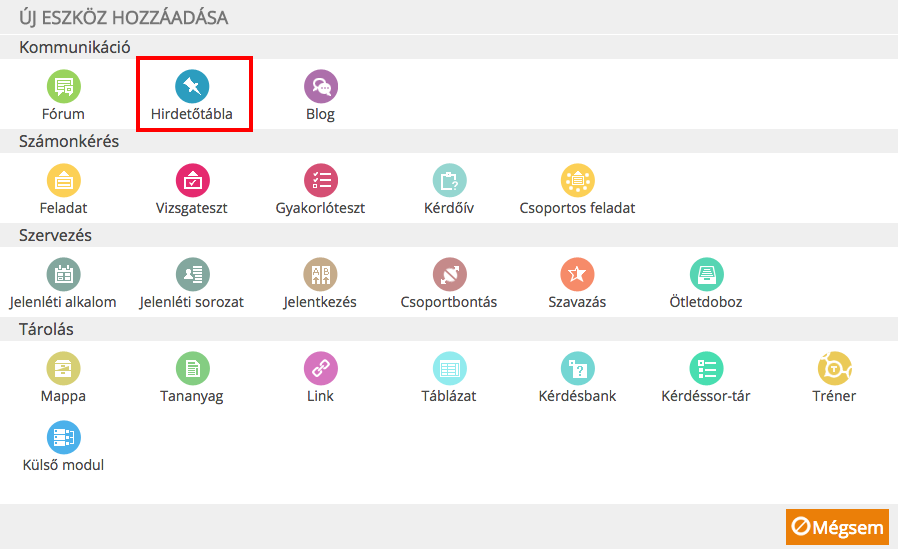Select the Jelenléti alkalom icon
898x549 pixels.
pos(63,274)
